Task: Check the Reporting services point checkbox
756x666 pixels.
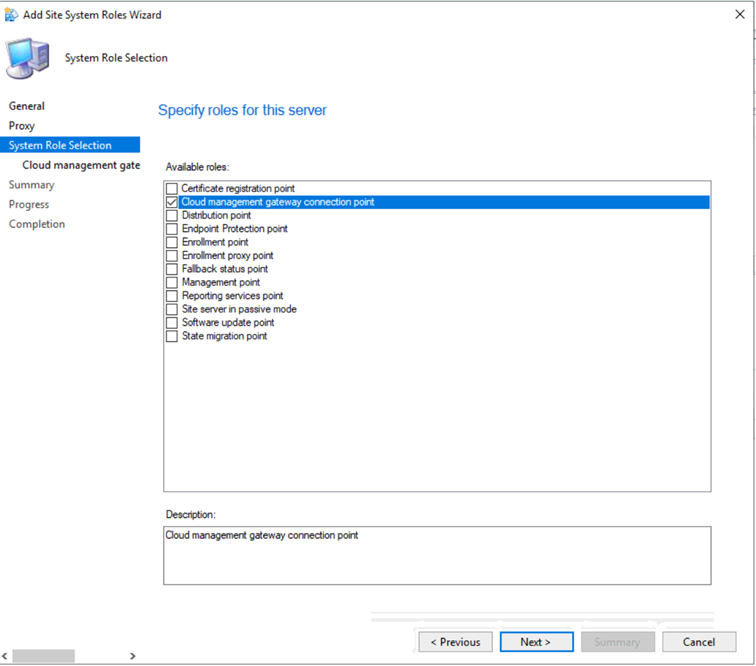Action: [x=172, y=296]
